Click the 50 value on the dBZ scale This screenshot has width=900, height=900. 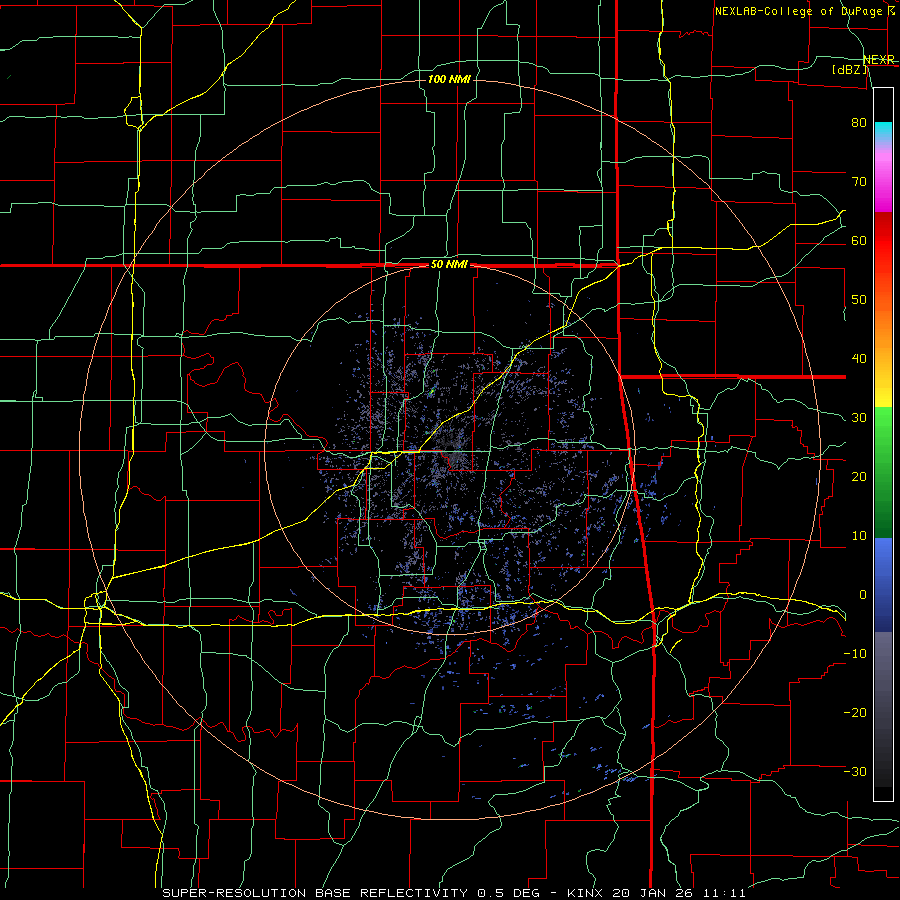coord(859,300)
